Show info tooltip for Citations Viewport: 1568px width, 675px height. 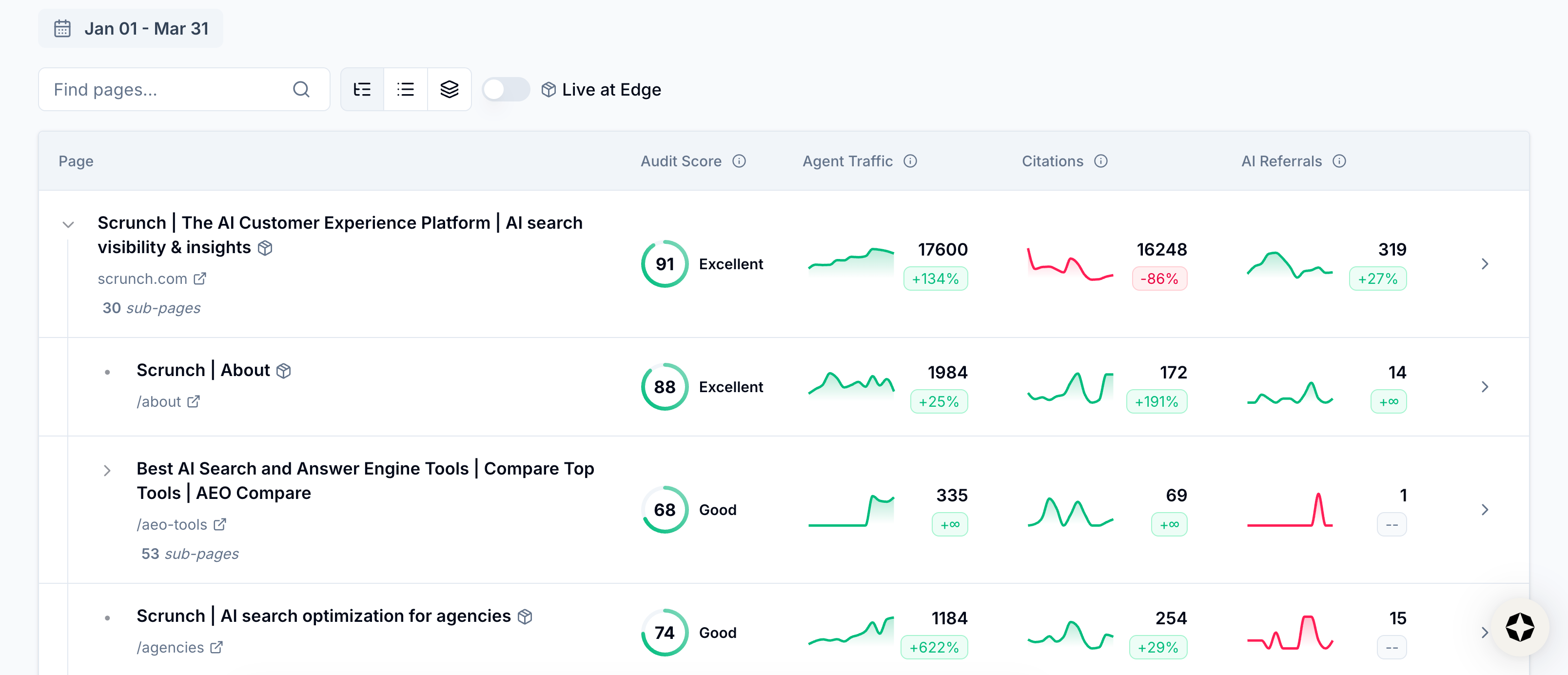(1100, 161)
